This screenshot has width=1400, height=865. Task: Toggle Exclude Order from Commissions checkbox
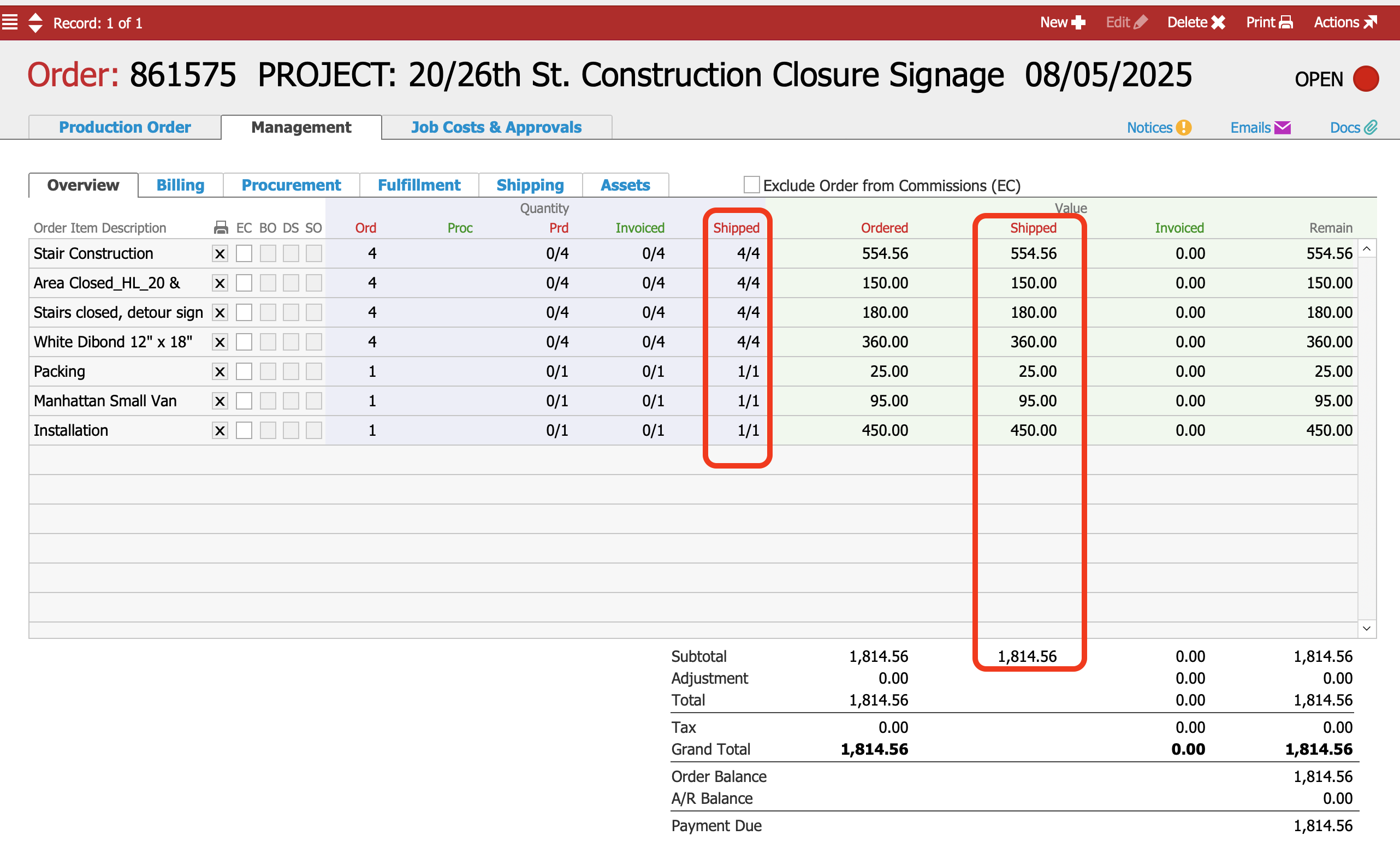(751, 185)
